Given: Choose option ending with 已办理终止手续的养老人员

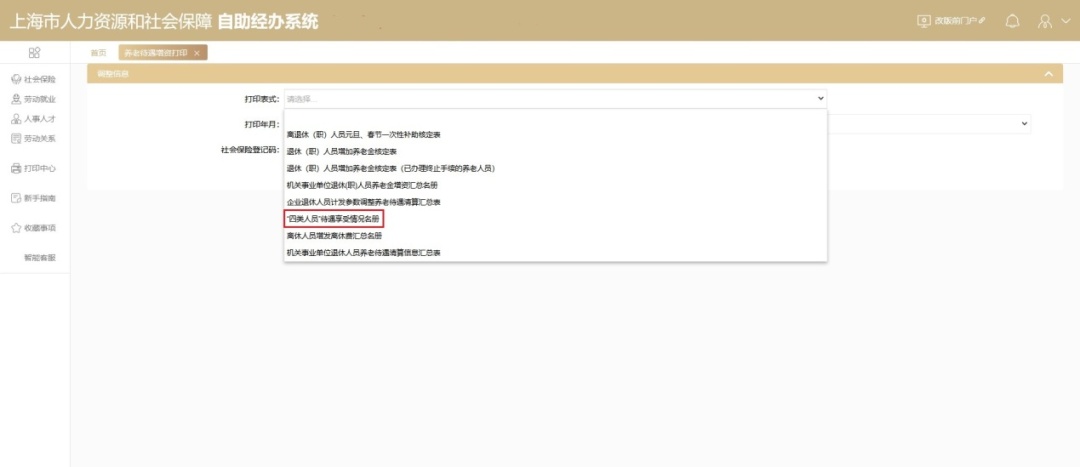Looking at the screenshot, I should click(391, 168).
